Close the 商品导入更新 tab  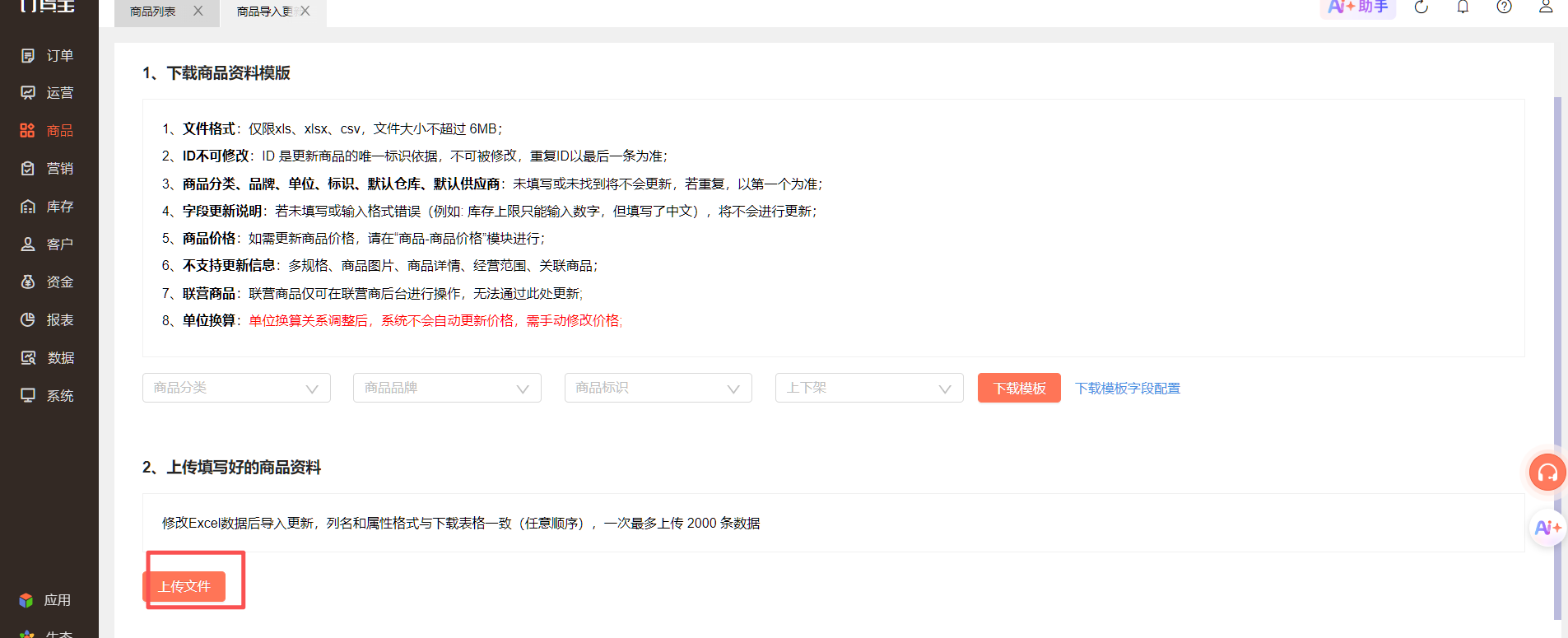305,12
